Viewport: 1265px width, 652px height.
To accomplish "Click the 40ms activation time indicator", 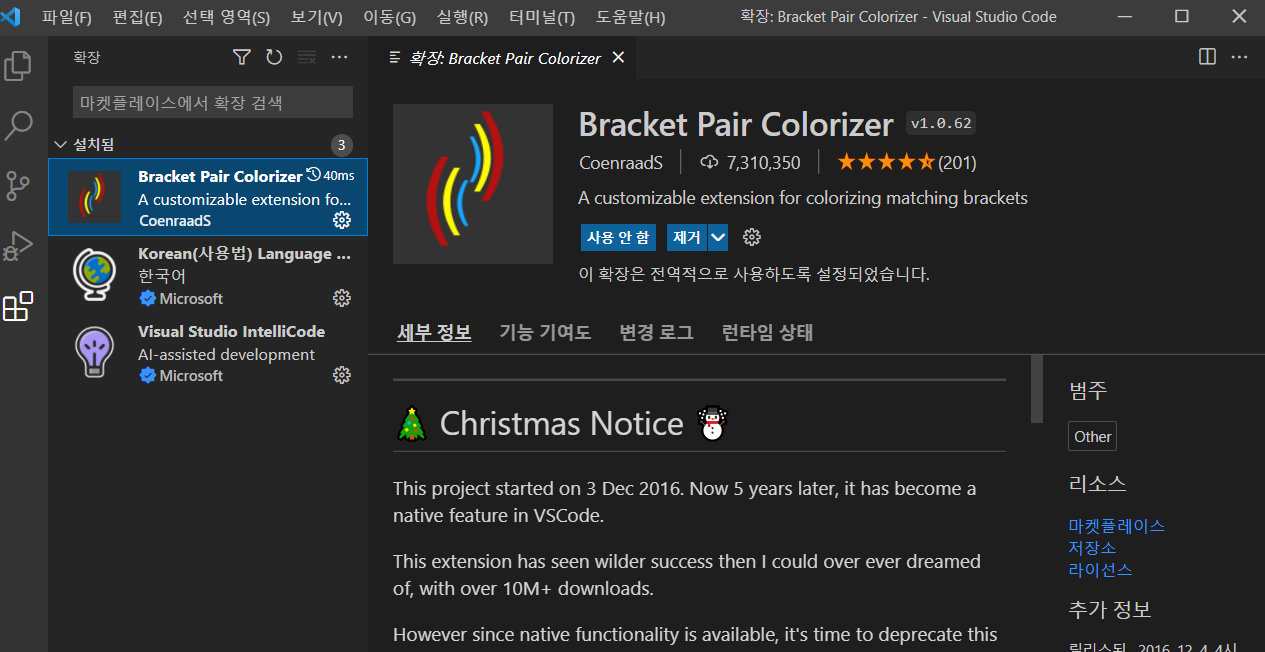I will tap(330, 175).
